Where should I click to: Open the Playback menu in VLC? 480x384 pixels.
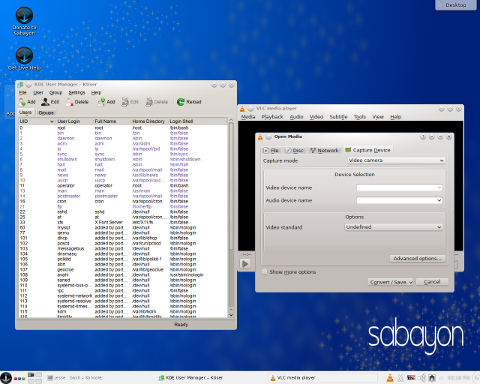tap(272, 117)
